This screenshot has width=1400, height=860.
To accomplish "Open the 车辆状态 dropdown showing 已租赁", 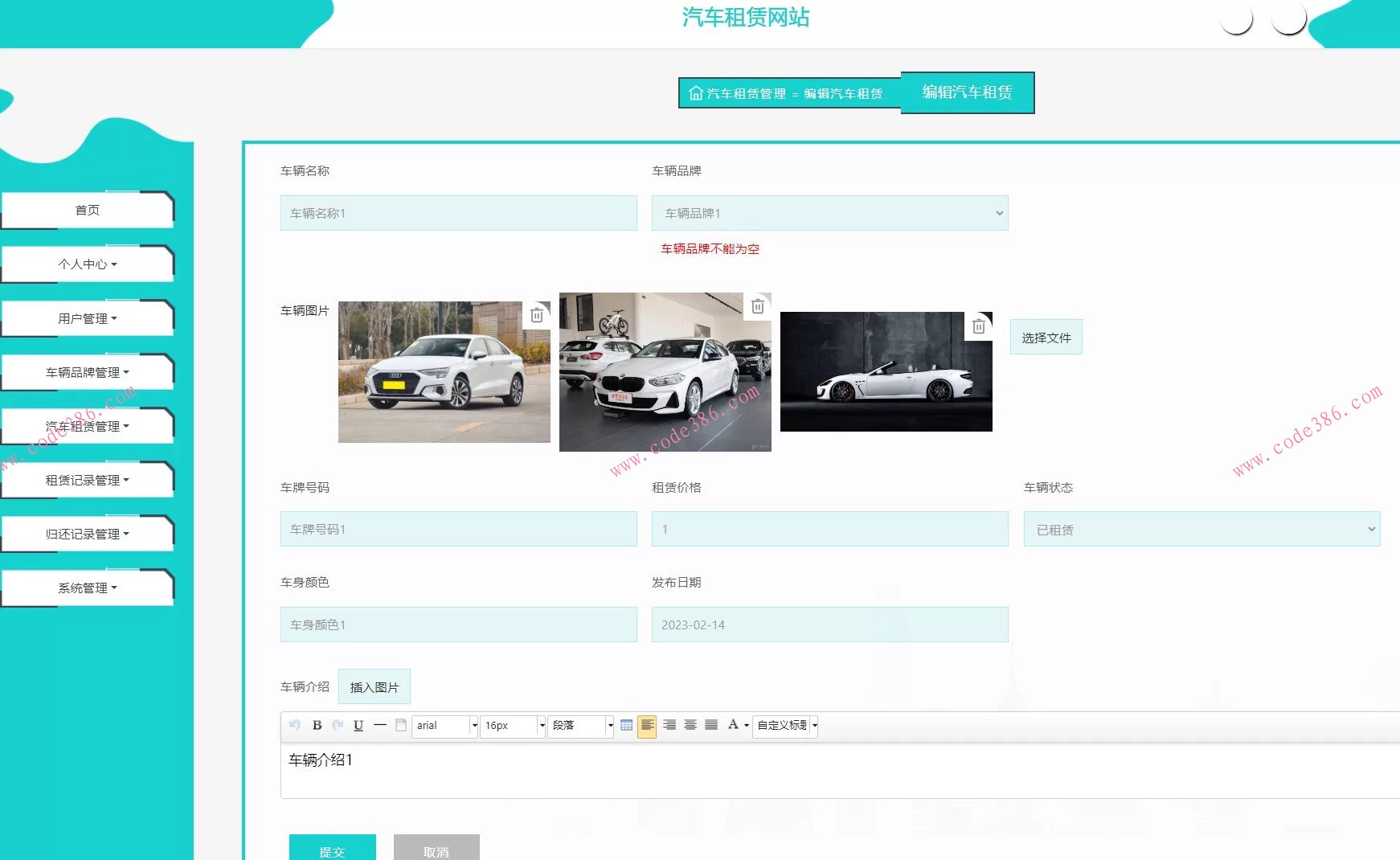I will tap(1201, 530).
